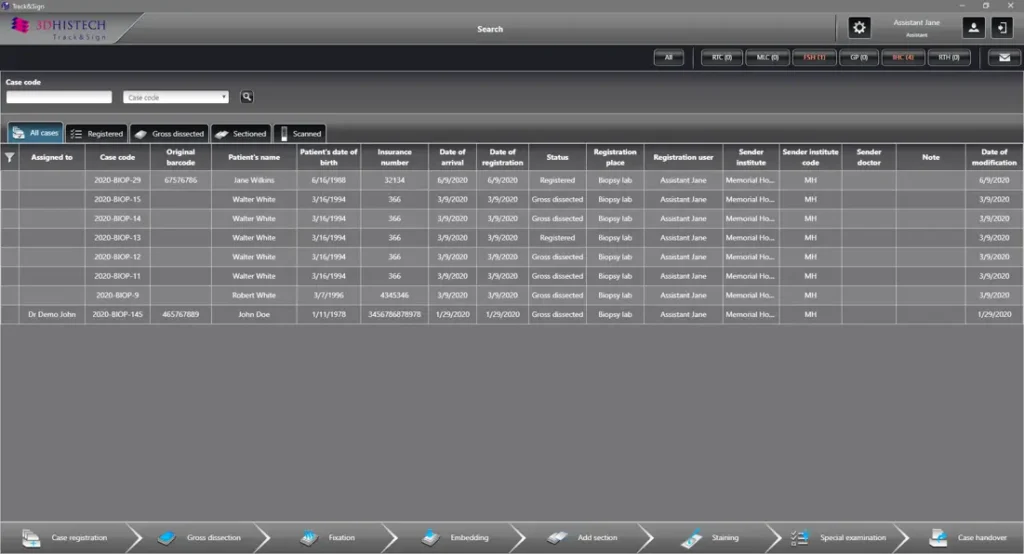Select case 2020-BIOP-14
The height and width of the screenshot is (554, 1024).
[x=118, y=218]
